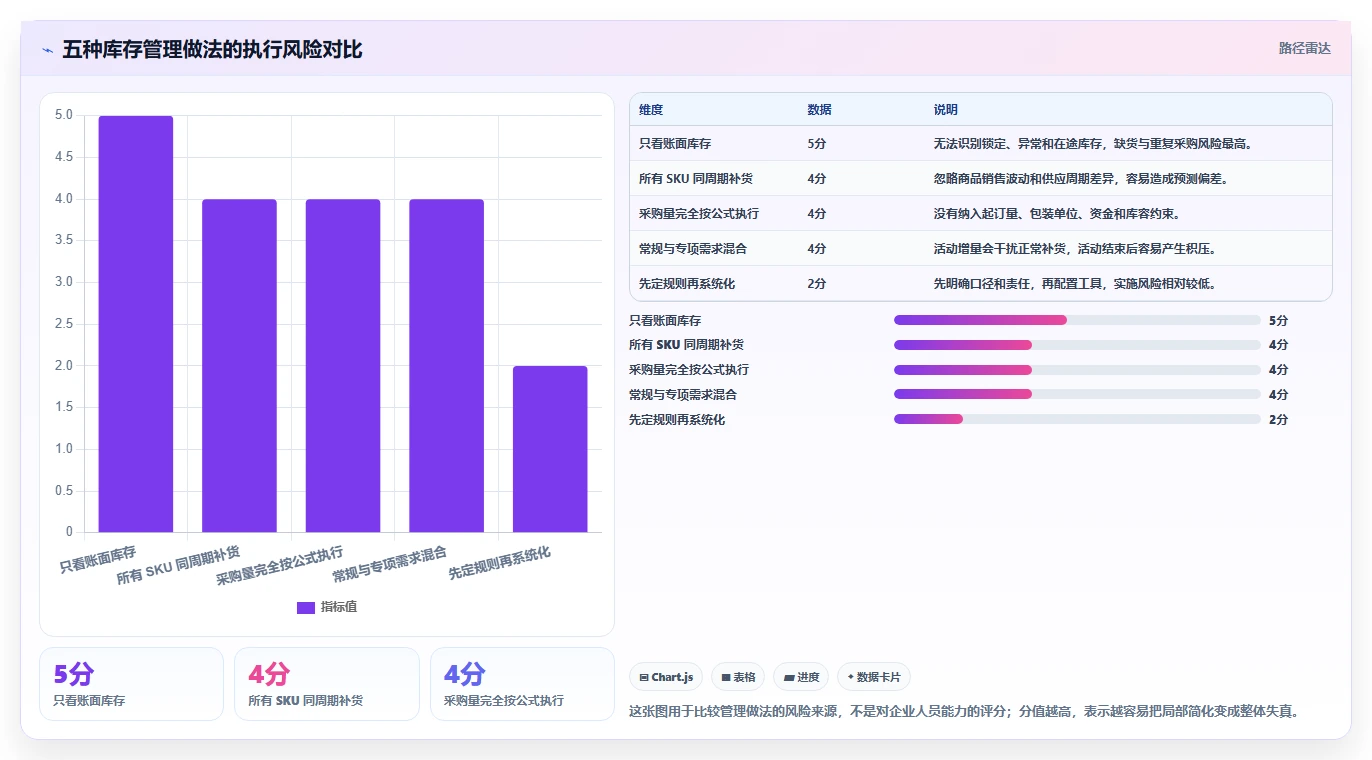Open the pink 4分 所有 SKU data card

327,684
